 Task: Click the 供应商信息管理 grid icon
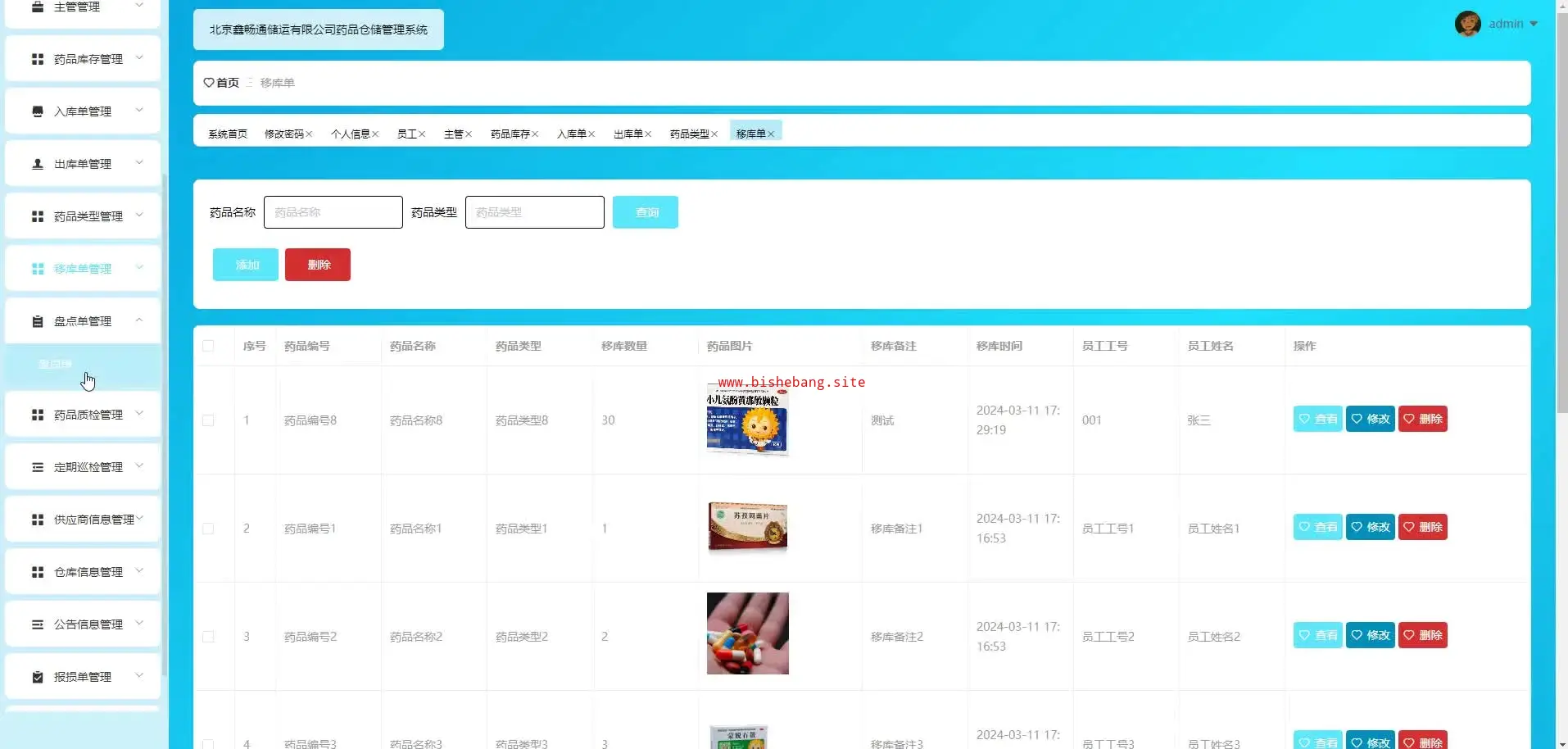(x=38, y=520)
